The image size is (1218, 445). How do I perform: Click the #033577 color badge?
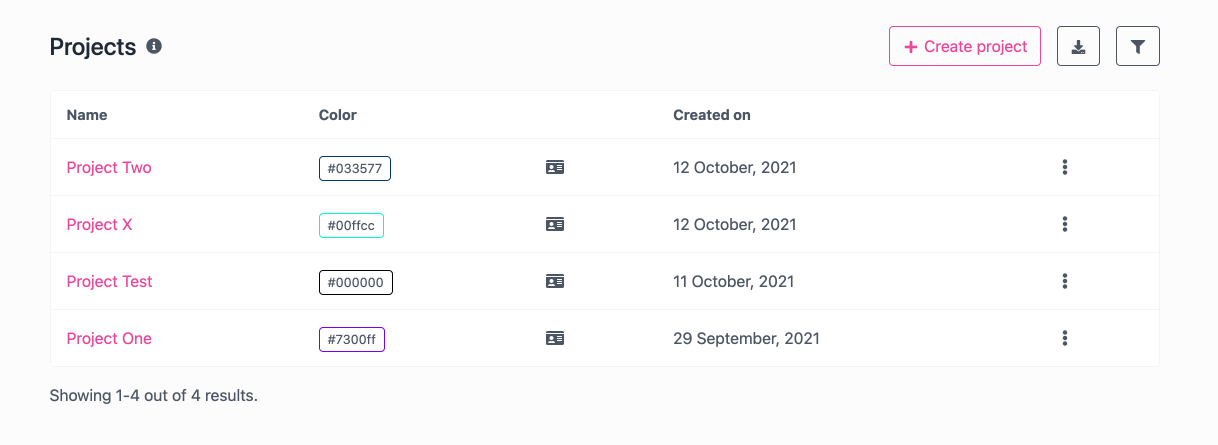355,168
